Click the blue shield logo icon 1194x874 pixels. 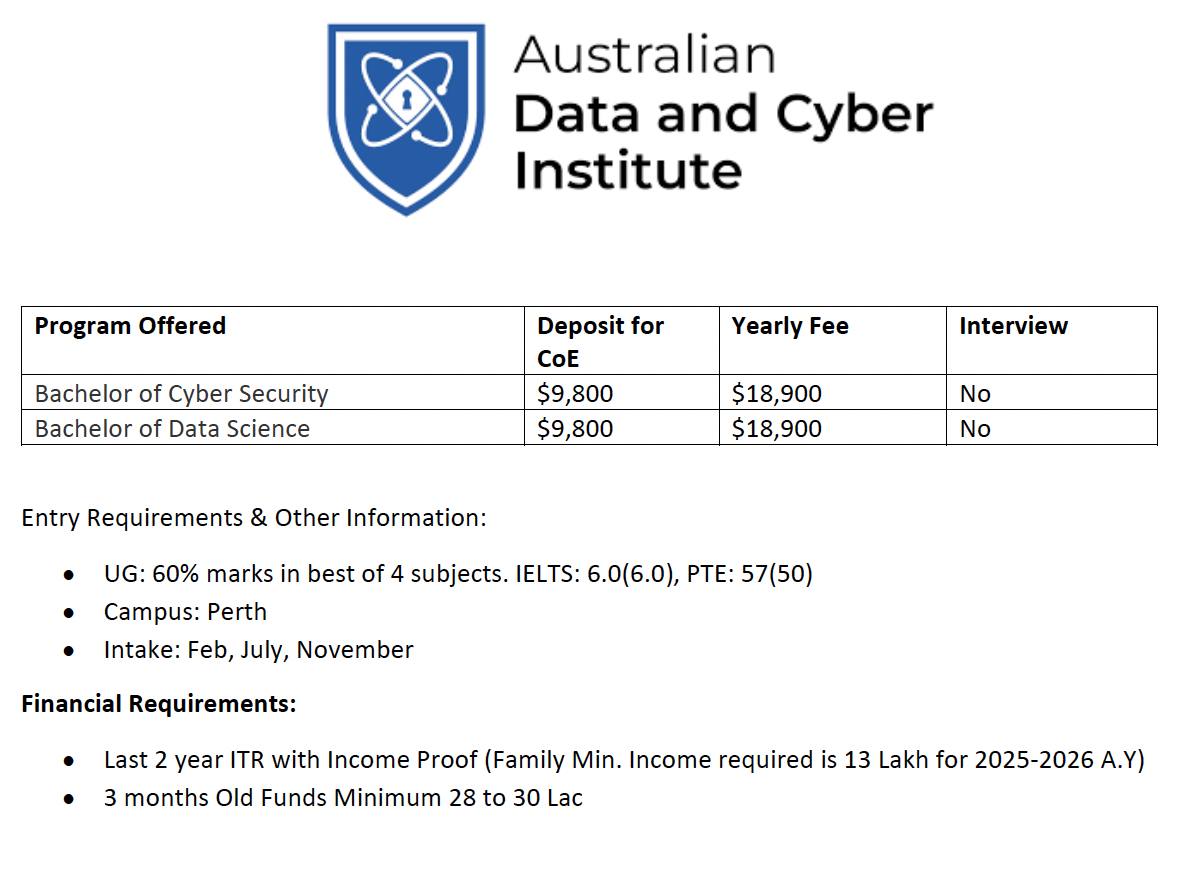[406, 120]
